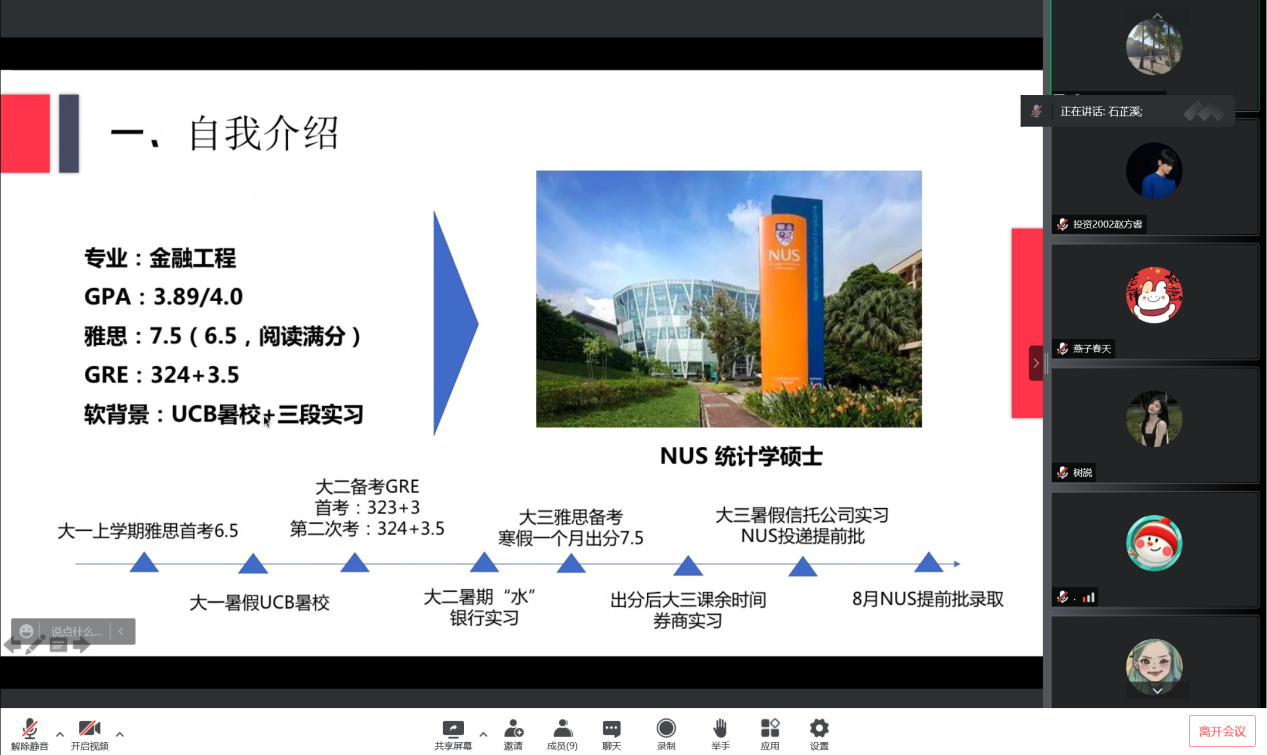Collapse the participant video sidebar
The width and height of the screenshot is (1267, 755).
click(1035, 362)
